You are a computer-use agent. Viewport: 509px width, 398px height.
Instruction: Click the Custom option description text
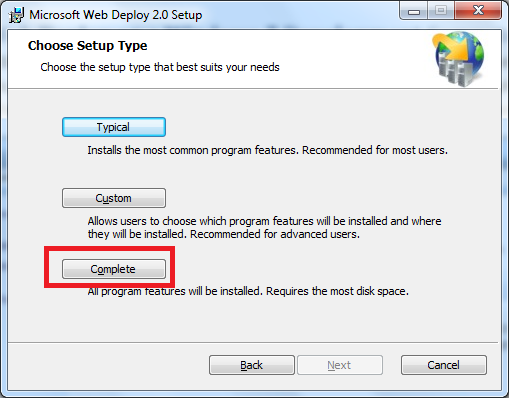coord(264,228)
